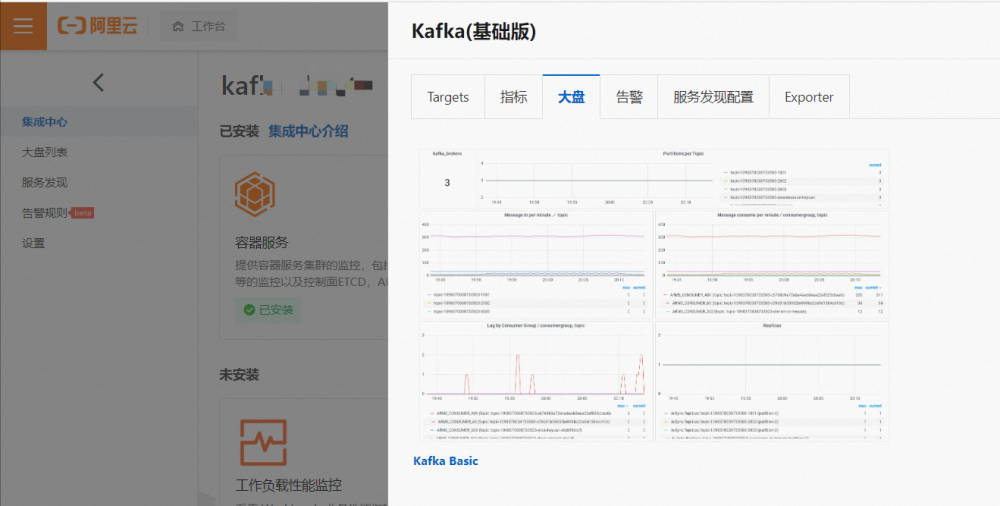The image size is (1000, 506).
Task: Click the 未安装 section heading
Action: (x=239, y=375)
